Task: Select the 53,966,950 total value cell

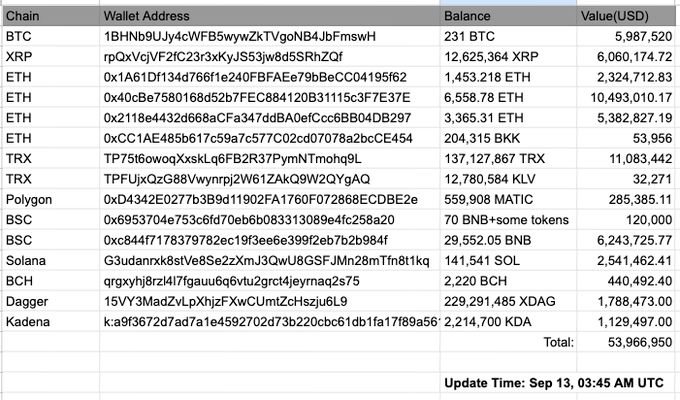Action: (626, 342)
